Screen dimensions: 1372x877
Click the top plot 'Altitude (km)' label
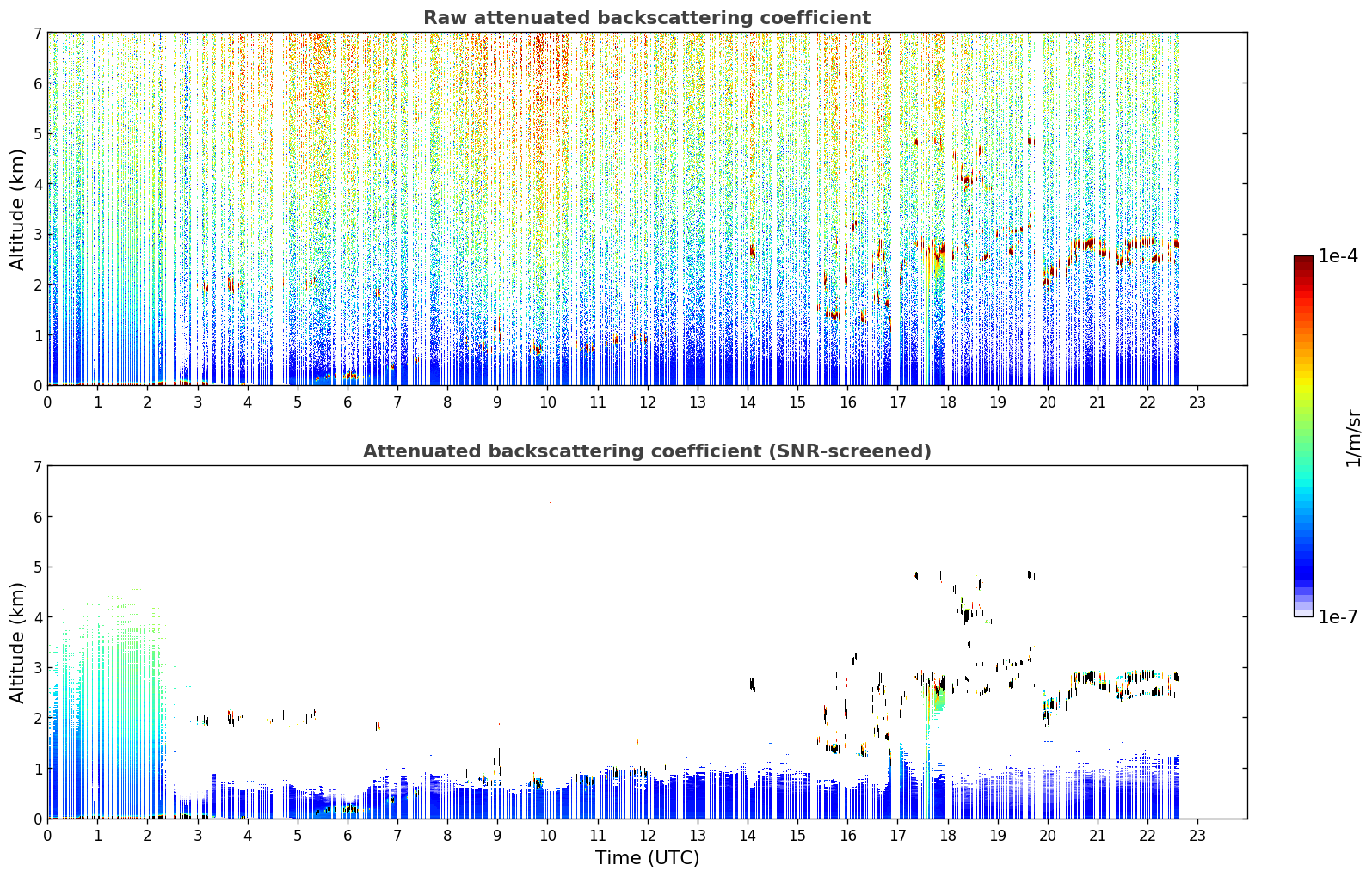pyautogui.click(x=18, y=209)
